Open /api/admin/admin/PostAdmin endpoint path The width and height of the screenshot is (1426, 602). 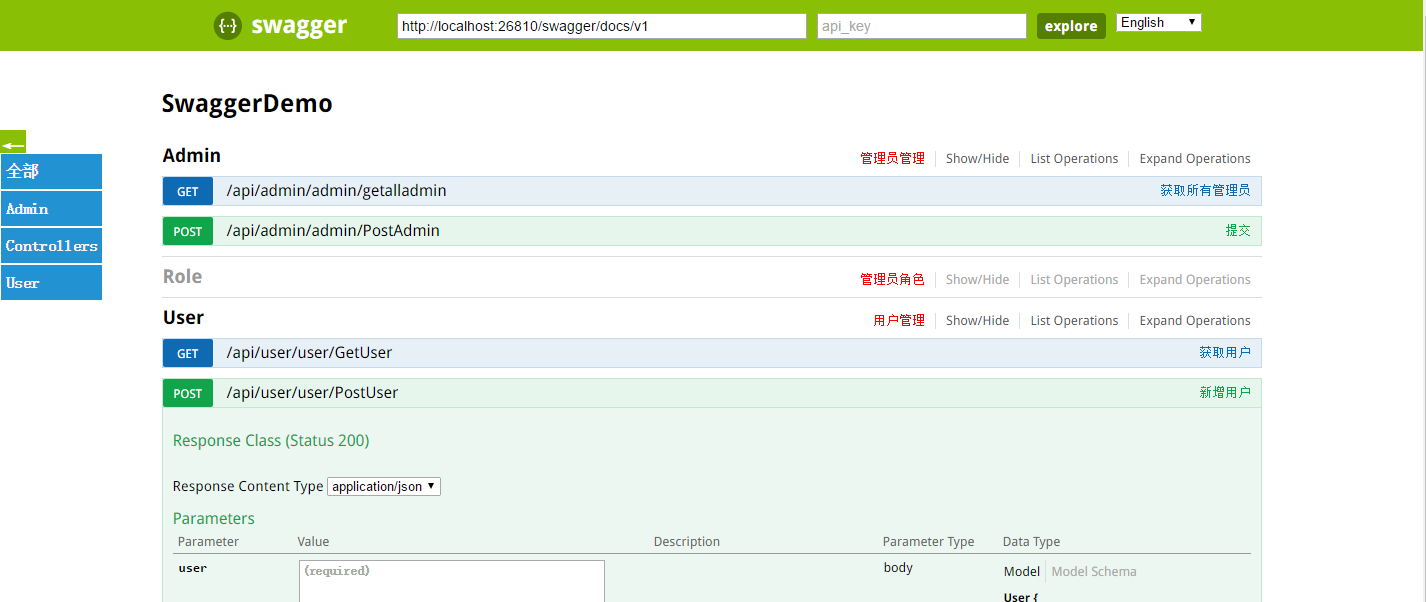point(333,230)
